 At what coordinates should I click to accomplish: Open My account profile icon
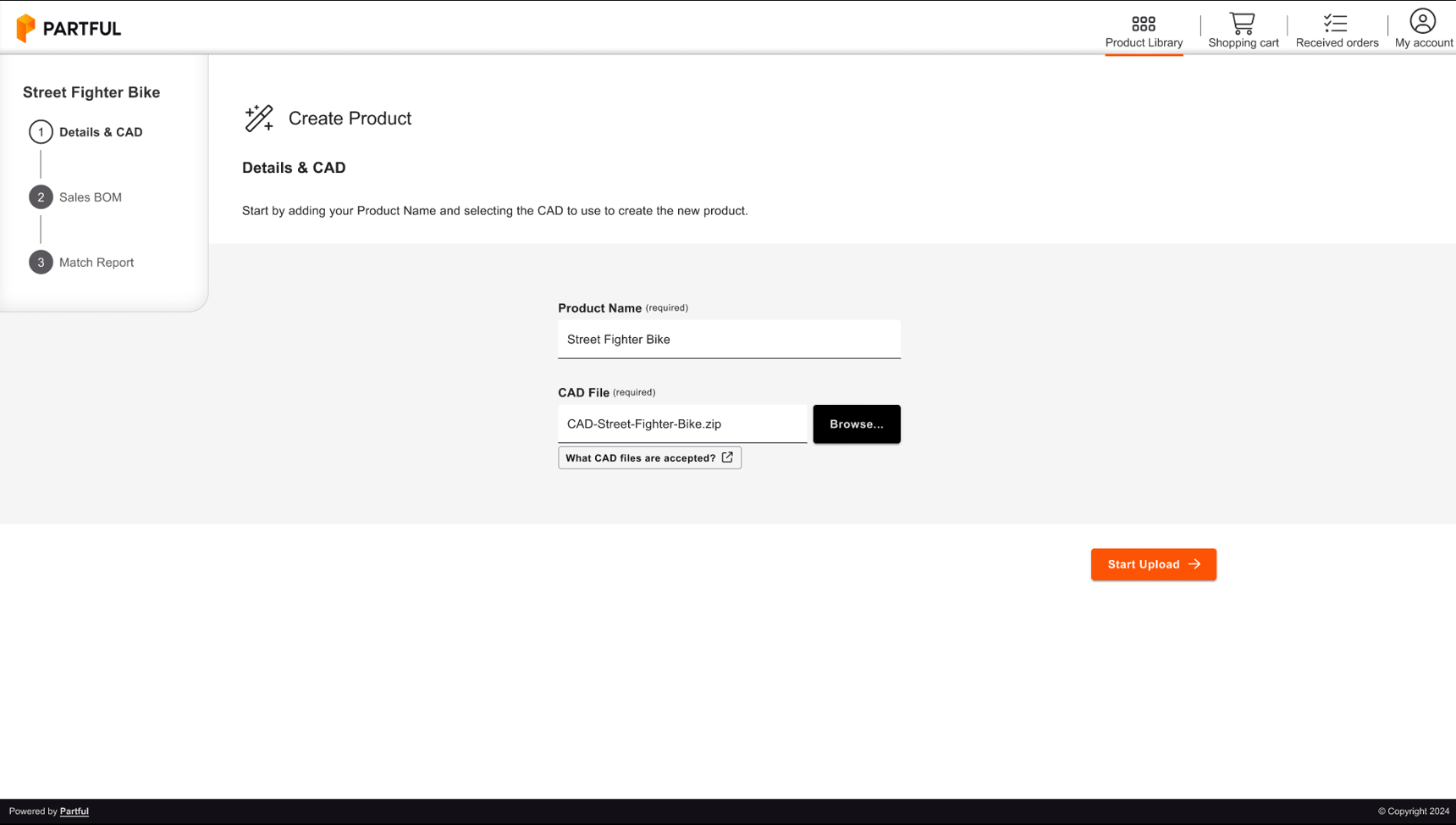click(1423, 21)
